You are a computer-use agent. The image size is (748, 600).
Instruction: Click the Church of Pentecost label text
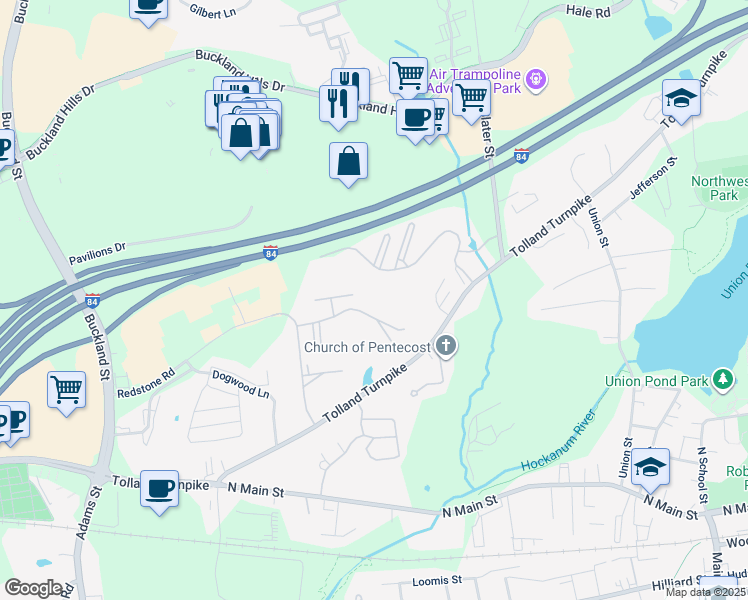(367, 347)
